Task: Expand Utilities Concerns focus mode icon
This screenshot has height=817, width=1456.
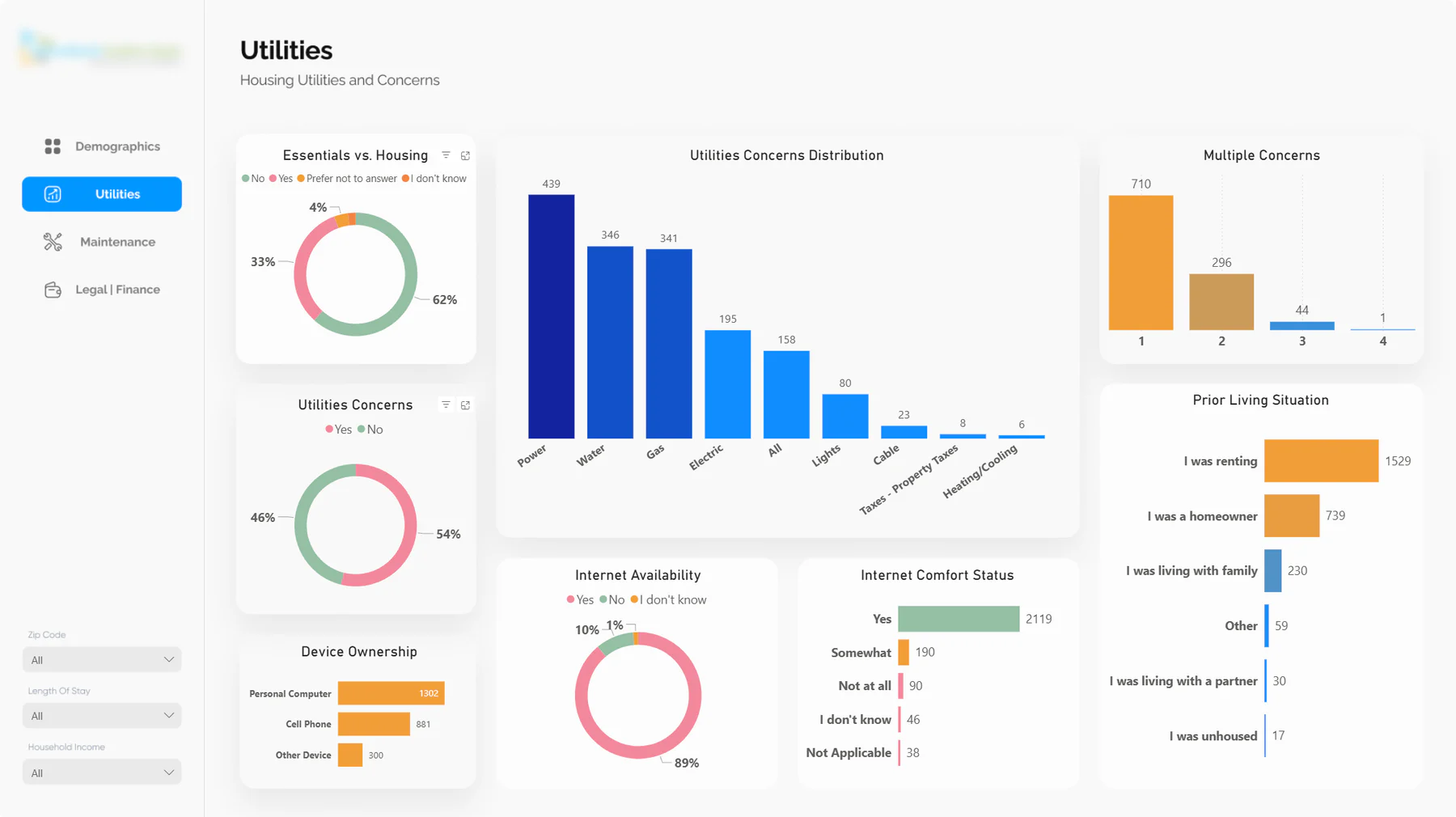Action: pos(465,404)
